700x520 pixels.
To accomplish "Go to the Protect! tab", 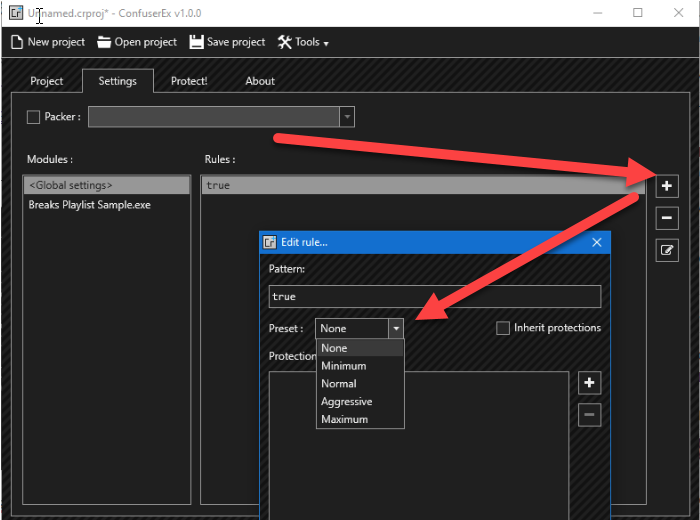I will click(189, 81).
